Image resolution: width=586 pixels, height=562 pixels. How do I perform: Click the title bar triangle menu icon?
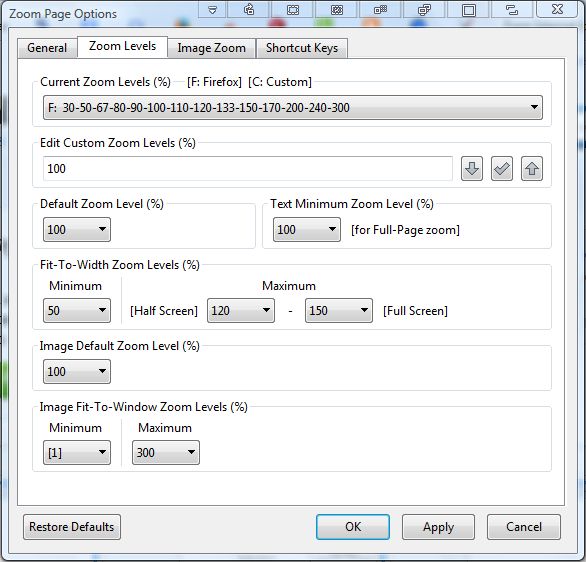[x=212, y=9]
